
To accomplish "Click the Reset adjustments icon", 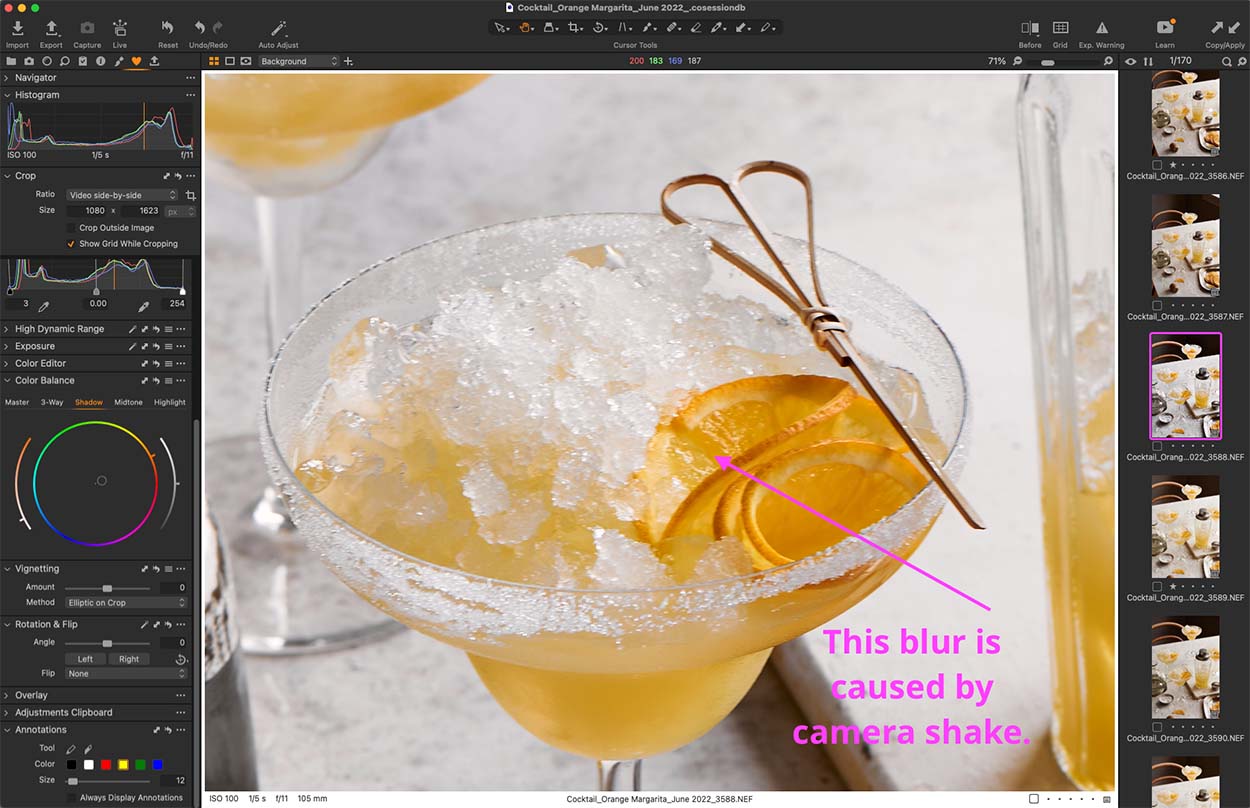I will click(x=168, y=28).
